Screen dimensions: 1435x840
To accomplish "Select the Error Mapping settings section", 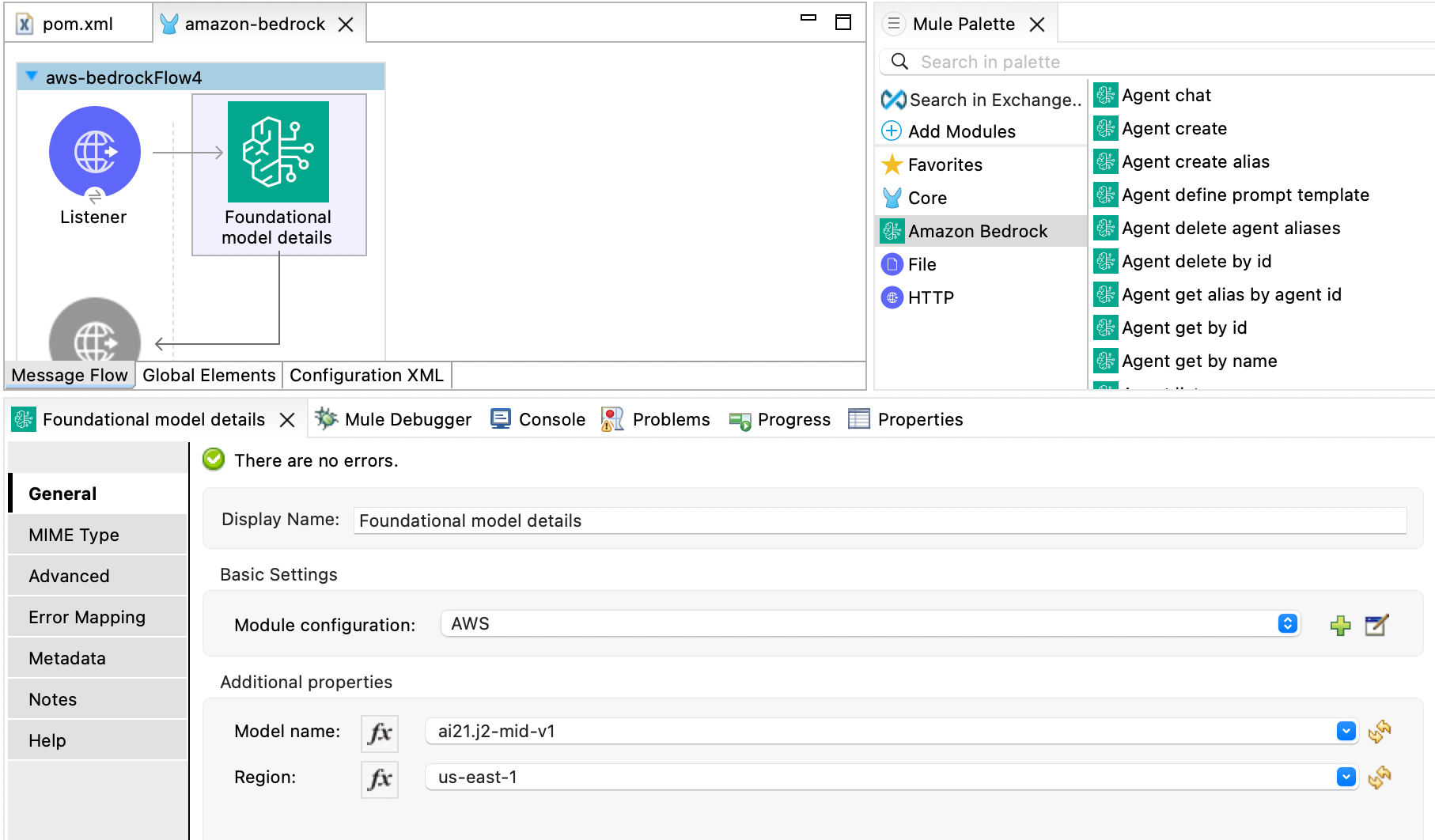I will click(98, 617).
